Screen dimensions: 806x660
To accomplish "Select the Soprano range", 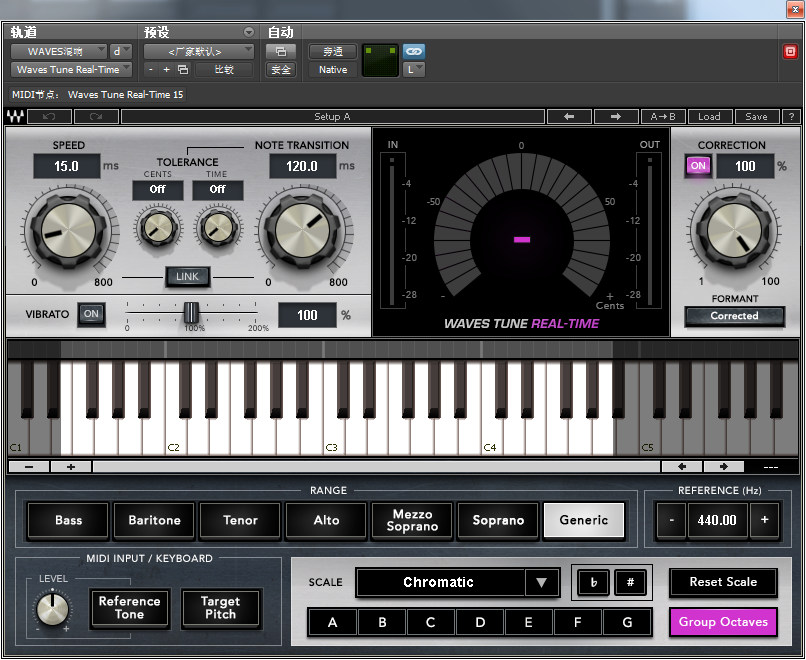I will point(498,520).
